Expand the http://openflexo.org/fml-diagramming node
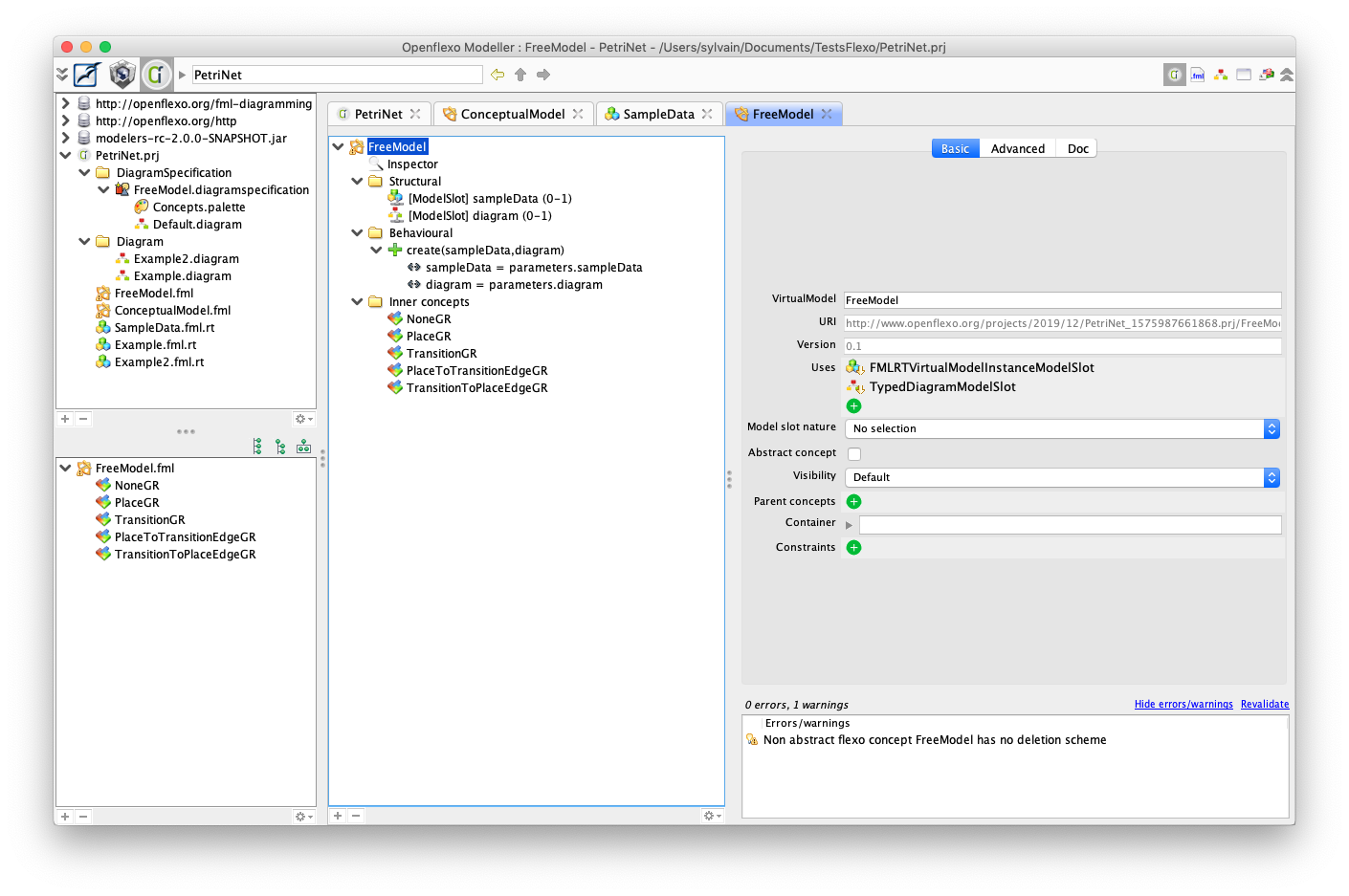1349x896 pixels. (65, 103)
